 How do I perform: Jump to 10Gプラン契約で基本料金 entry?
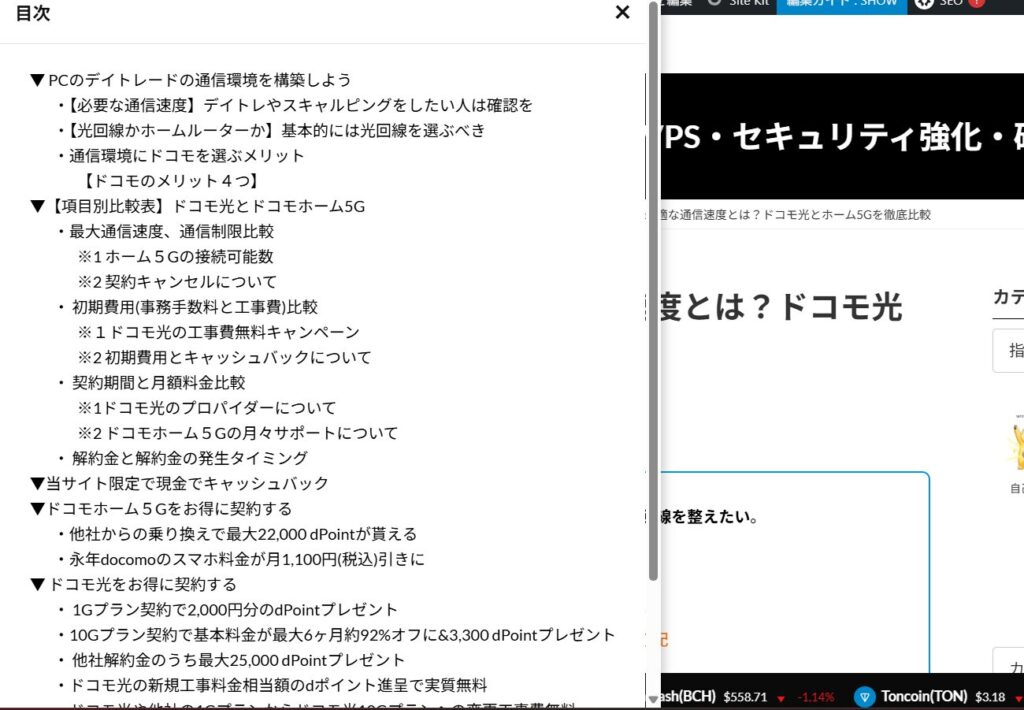pos(342,636)
